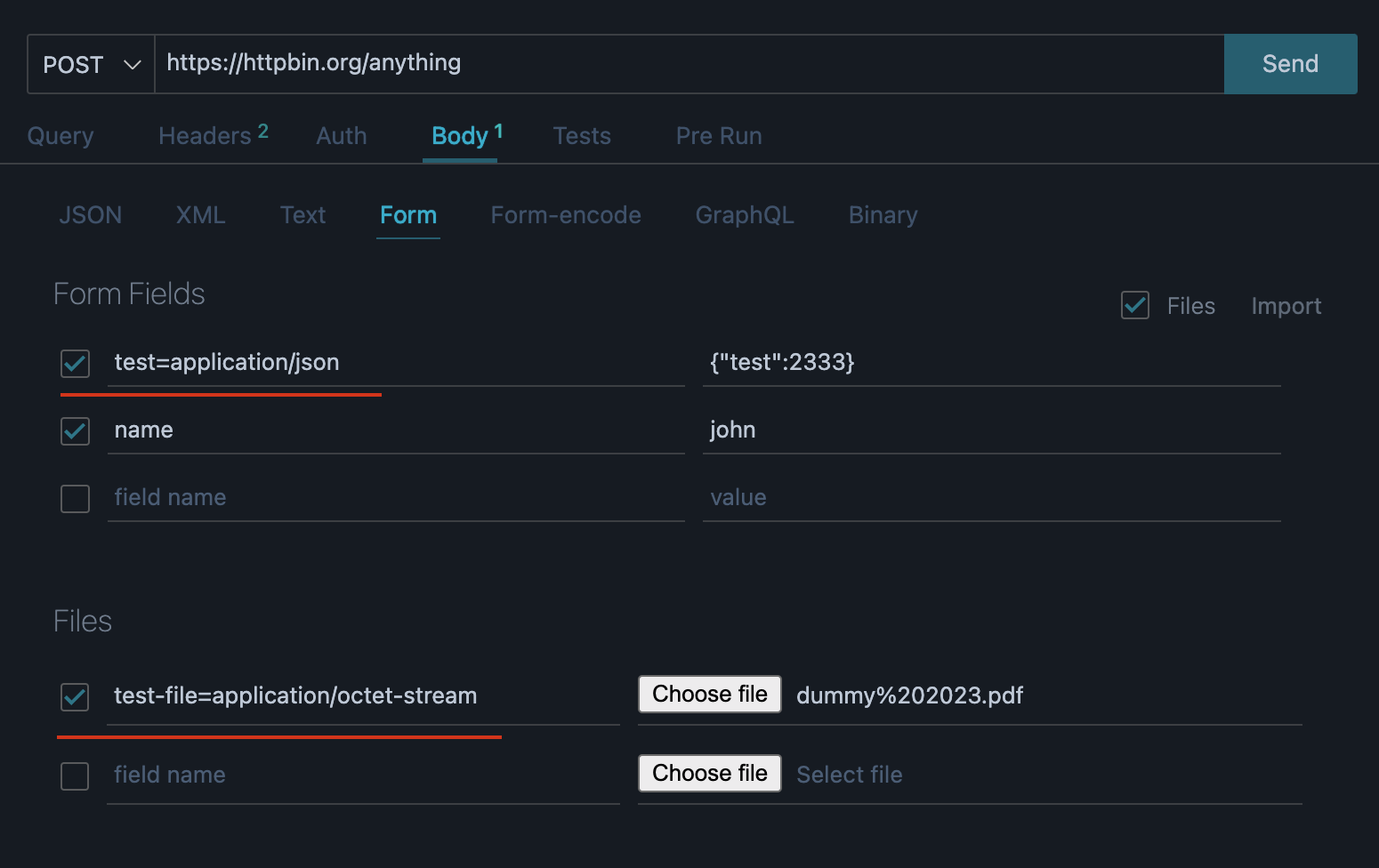Viewport: 1379px width, 868px height.
Task: Switch to the Auth tab
Action: tap(341, 135)
